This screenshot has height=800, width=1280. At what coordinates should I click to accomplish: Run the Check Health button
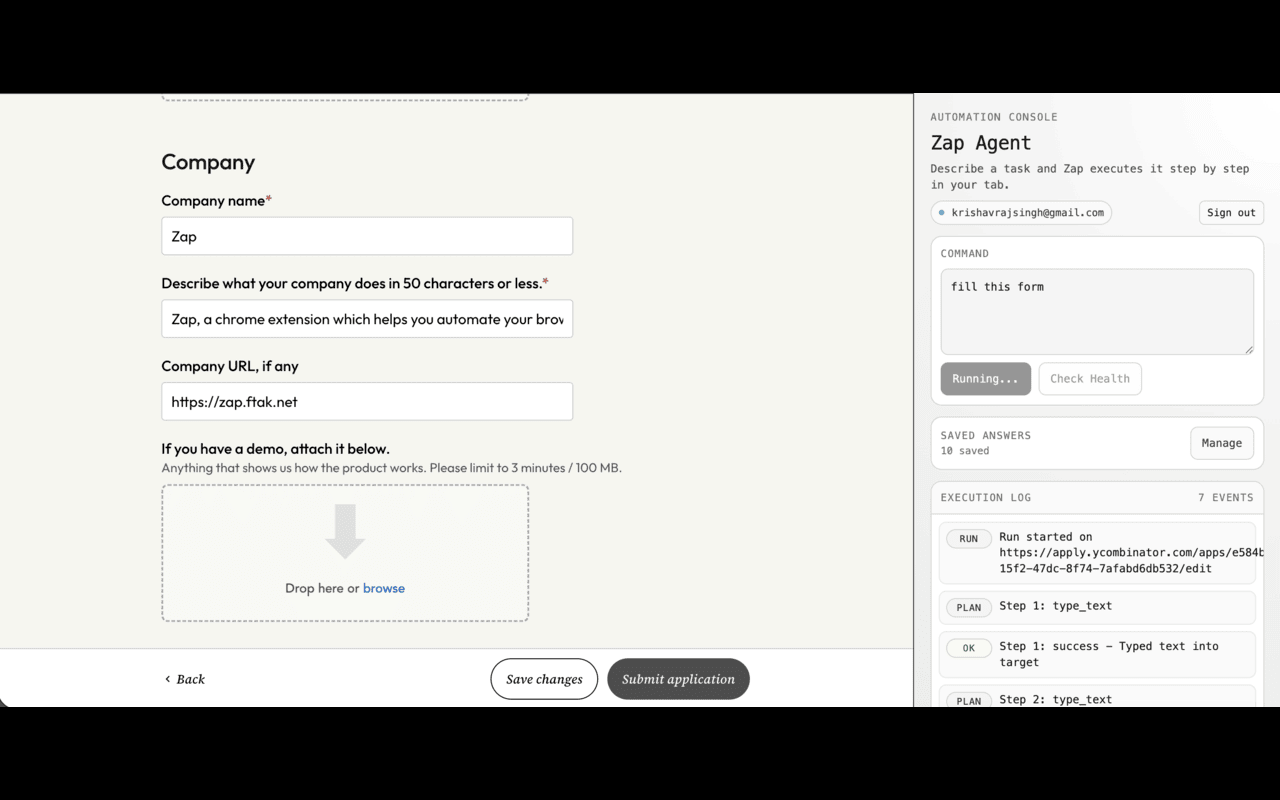1090,379
